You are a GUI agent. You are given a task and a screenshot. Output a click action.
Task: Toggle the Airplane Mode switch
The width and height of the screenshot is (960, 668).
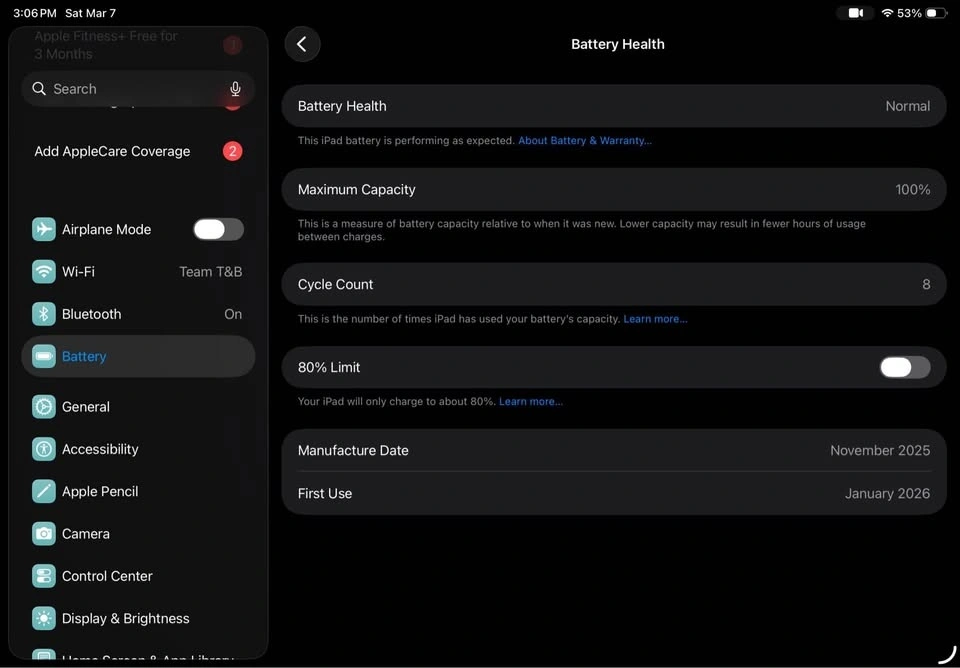pyautogui.click(x=218, y=229)
